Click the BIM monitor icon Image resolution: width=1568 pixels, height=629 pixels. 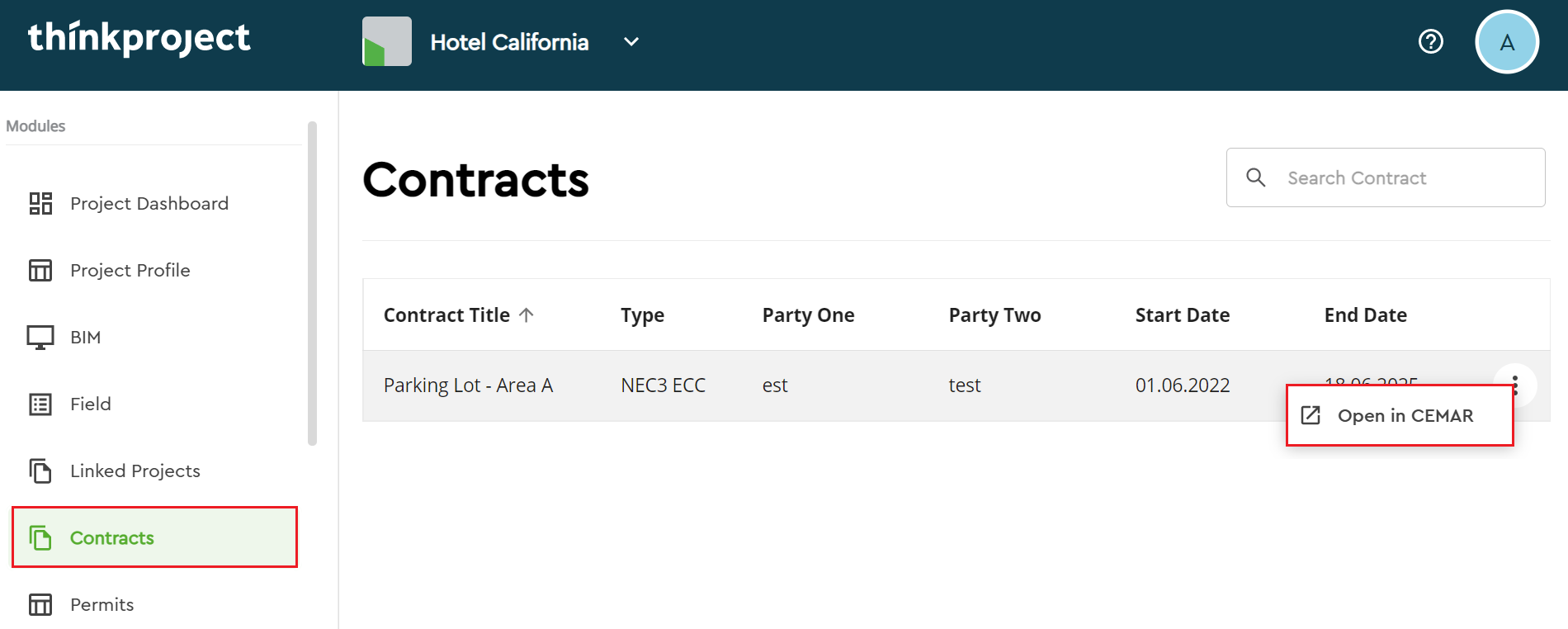coord(40,337)
